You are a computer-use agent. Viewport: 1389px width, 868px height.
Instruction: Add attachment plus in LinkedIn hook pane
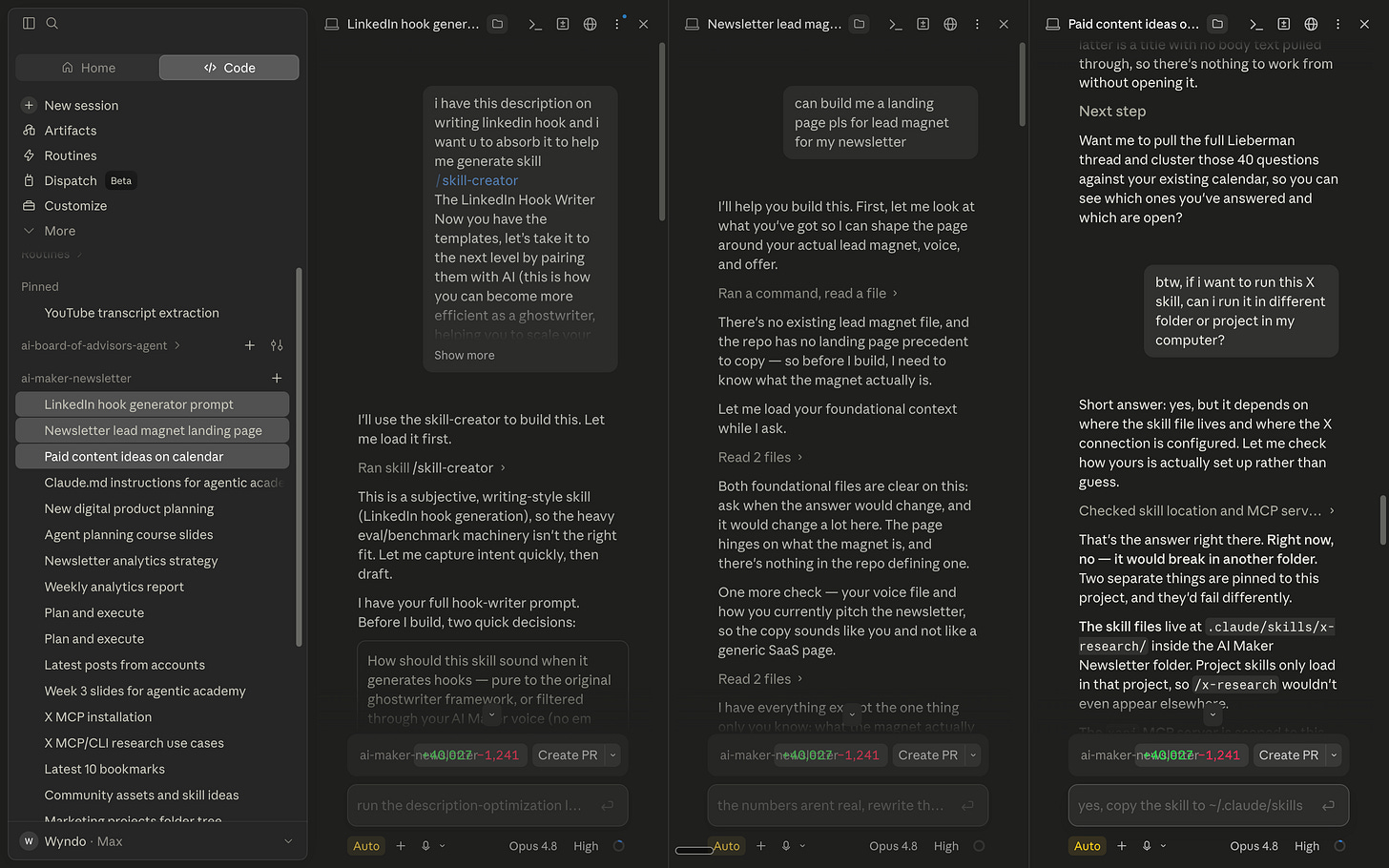point(401,845)
